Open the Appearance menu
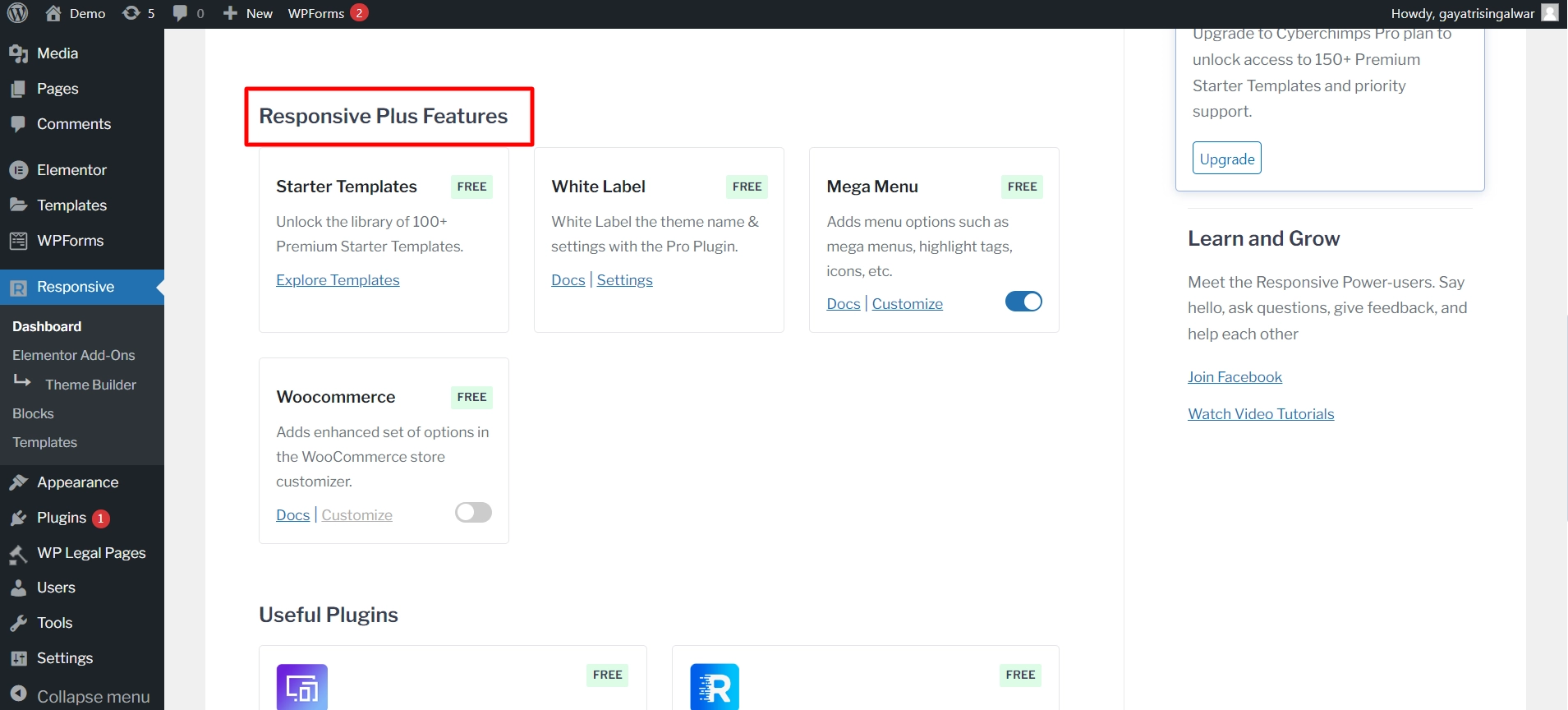 click(x=77, y=482)
